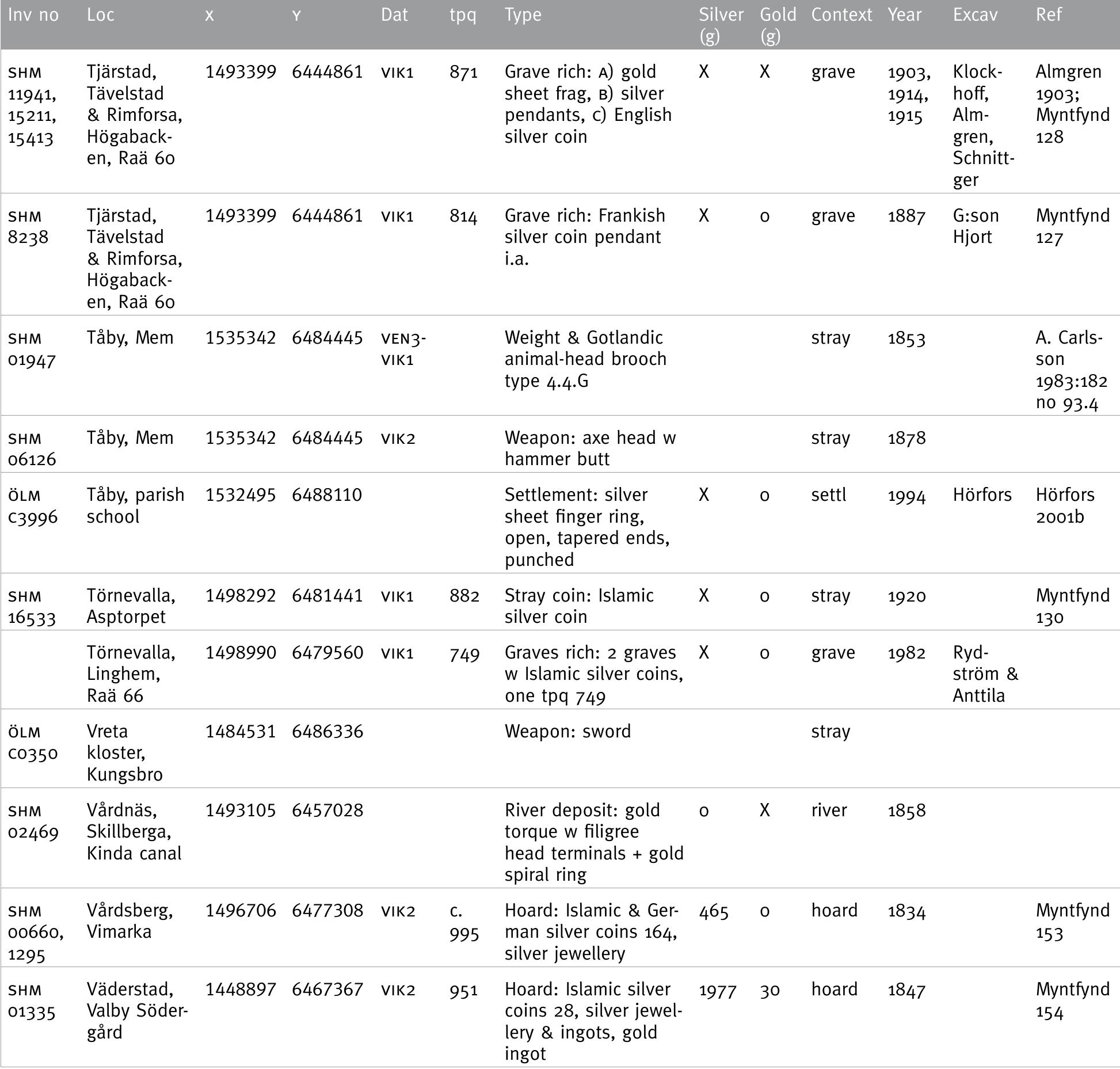Click location 'Vårdsberg, Vimarka'

click(x=129, y=920)
